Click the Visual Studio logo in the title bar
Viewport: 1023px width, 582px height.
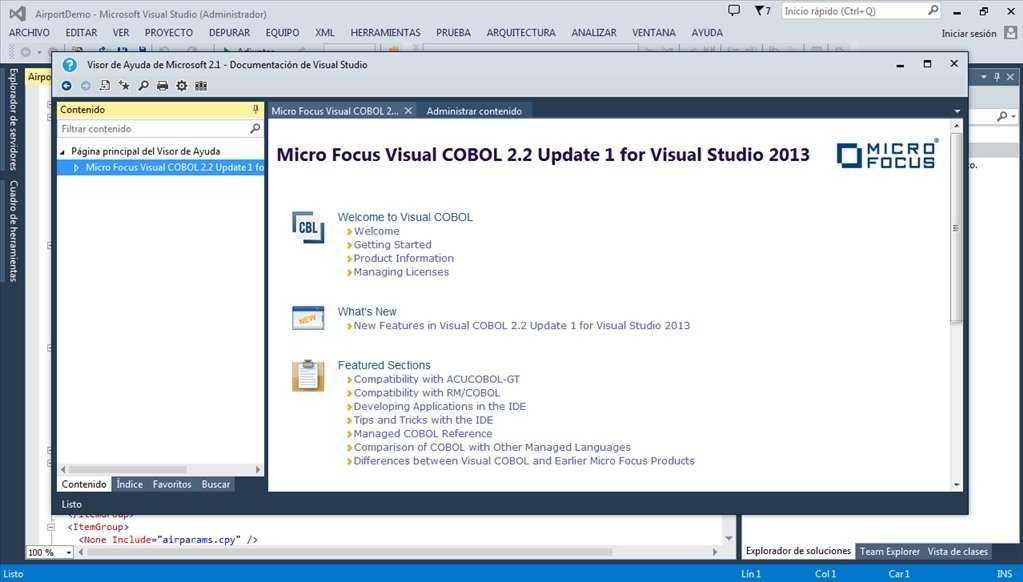pyautogui.click(x=18, y=14)
